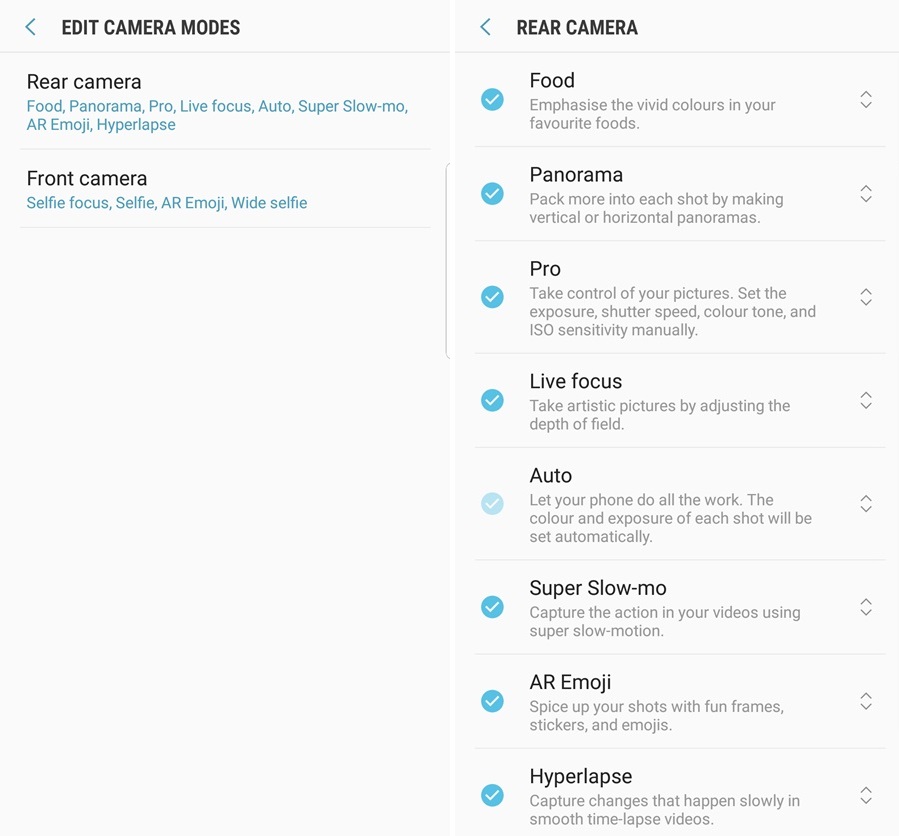Tap the reorder arrows beside Auto
This screenshot has width=899, height=836.
click(x=866, y=503)
